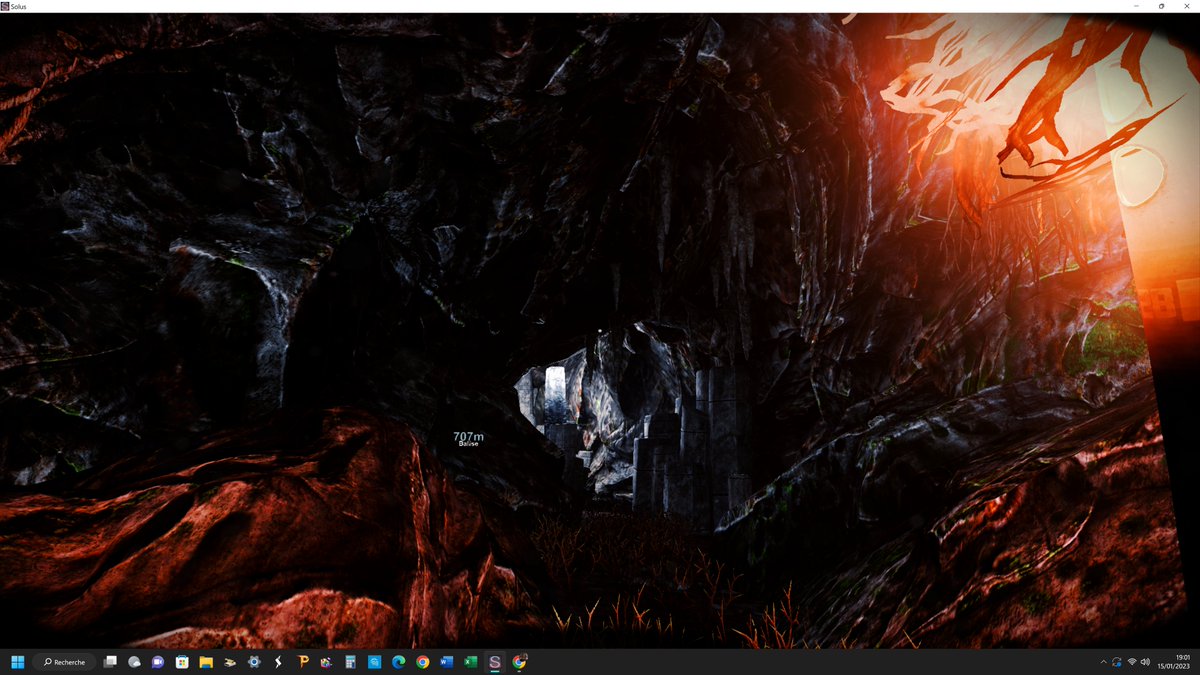Expand the hidden system tray icons chevron
This screenshot has width=1200, height=675.
[x=1103, y=662]
